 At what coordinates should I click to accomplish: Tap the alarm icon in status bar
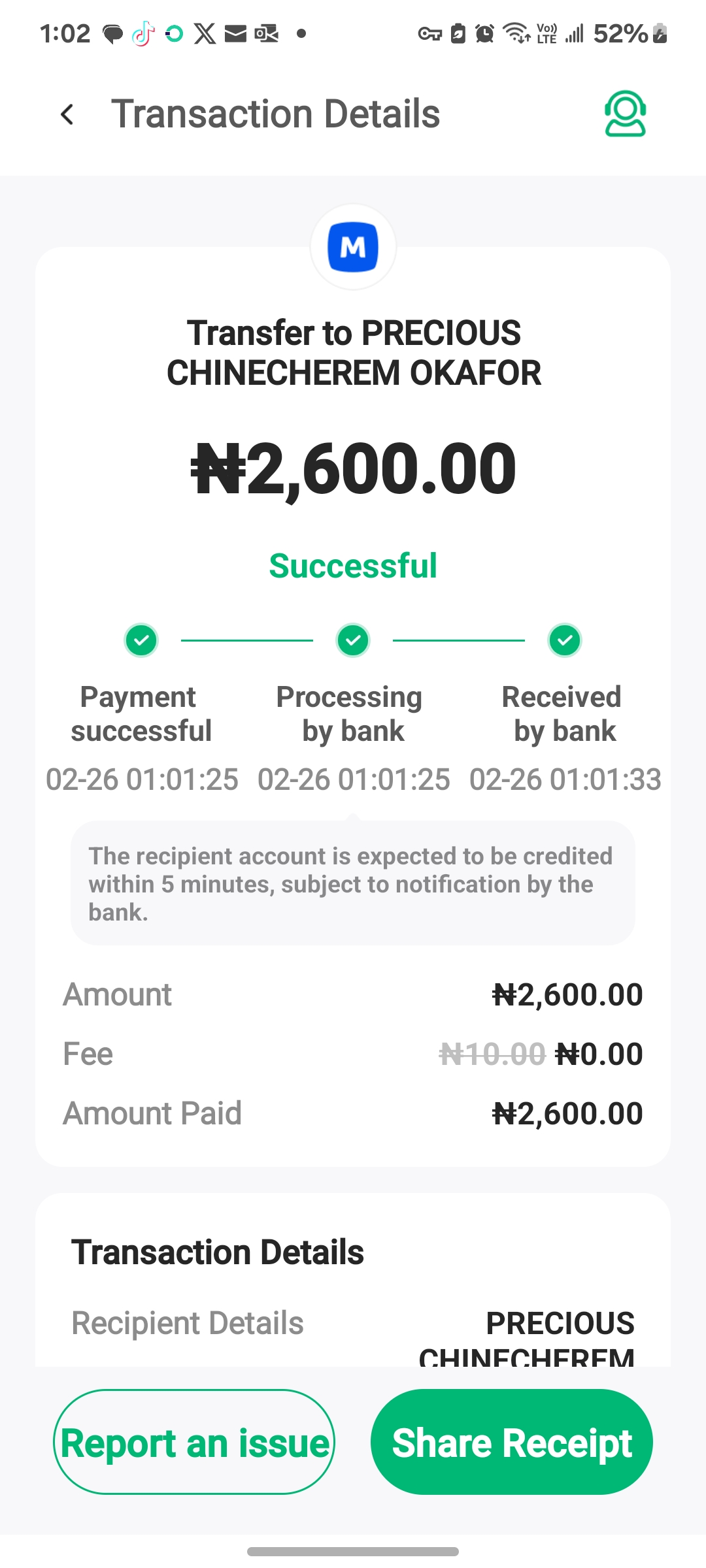484,33
